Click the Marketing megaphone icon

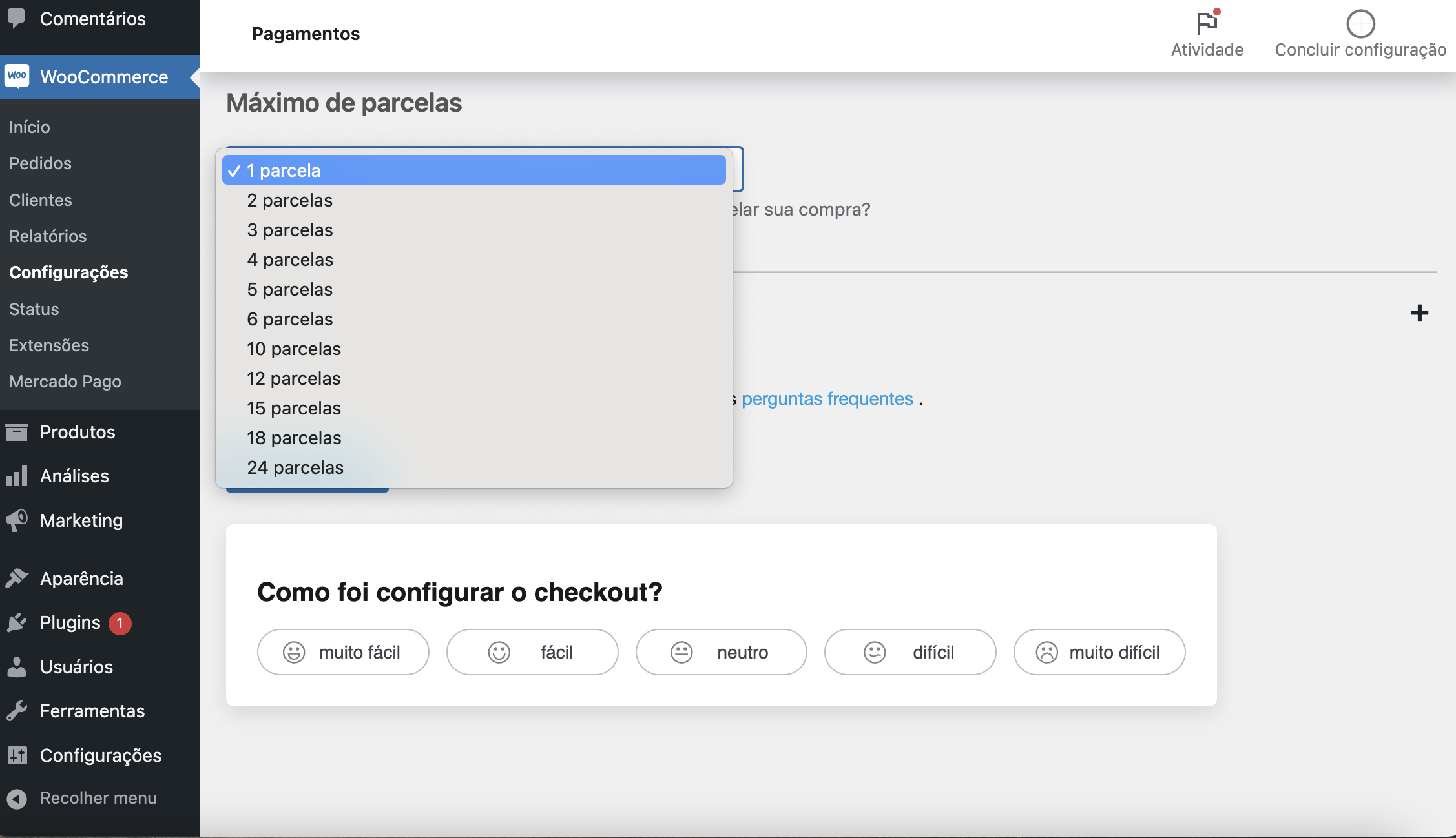click(x=17, y=520)
